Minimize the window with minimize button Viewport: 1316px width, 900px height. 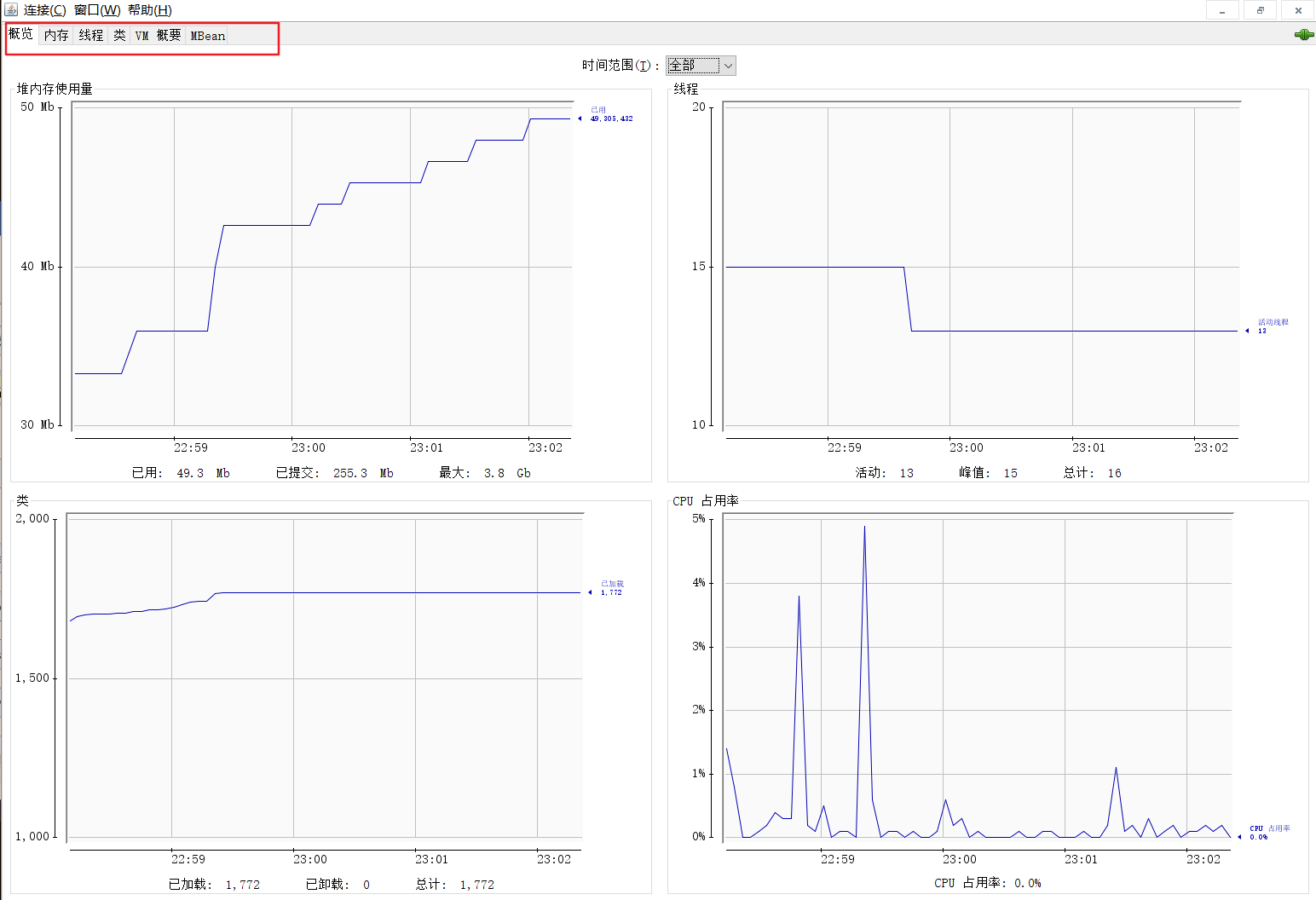point(1222,10)
